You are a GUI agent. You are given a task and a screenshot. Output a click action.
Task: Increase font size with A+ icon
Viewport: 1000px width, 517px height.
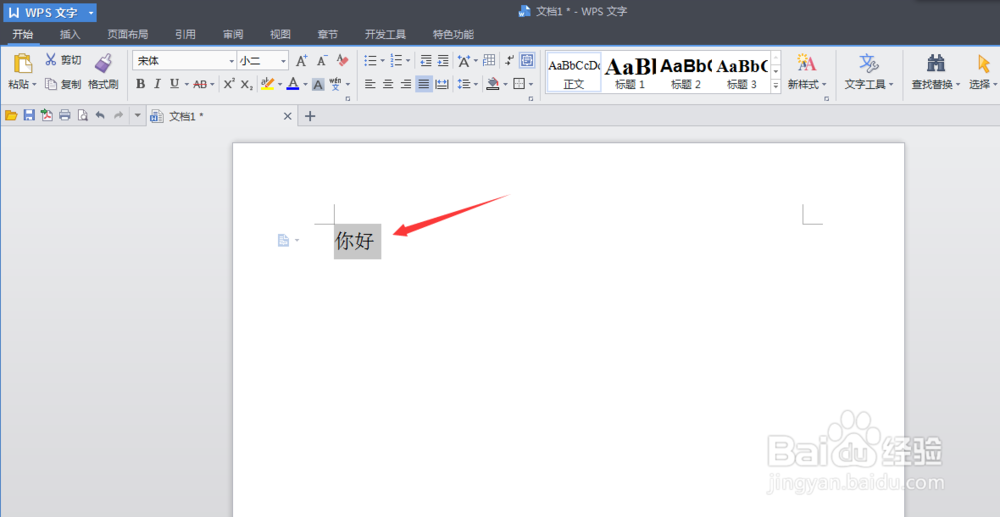(302, 61)
